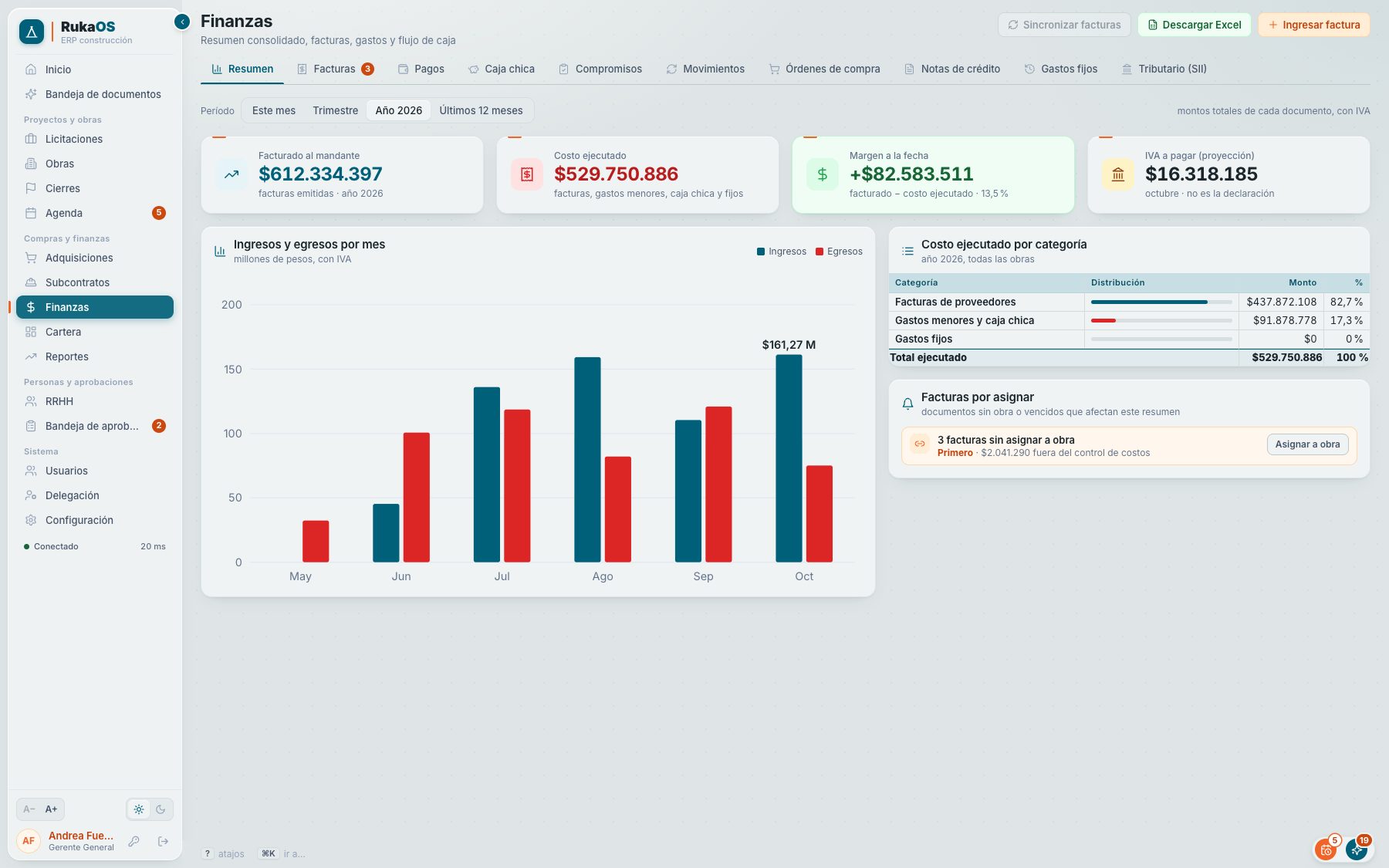Open the orange calendar icon with 5 badge

pos(1326,849)
